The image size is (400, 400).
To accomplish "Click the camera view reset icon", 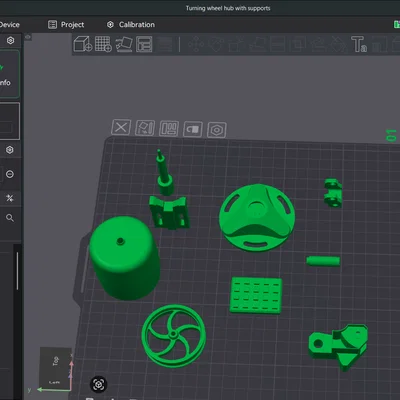I will 98,384.
